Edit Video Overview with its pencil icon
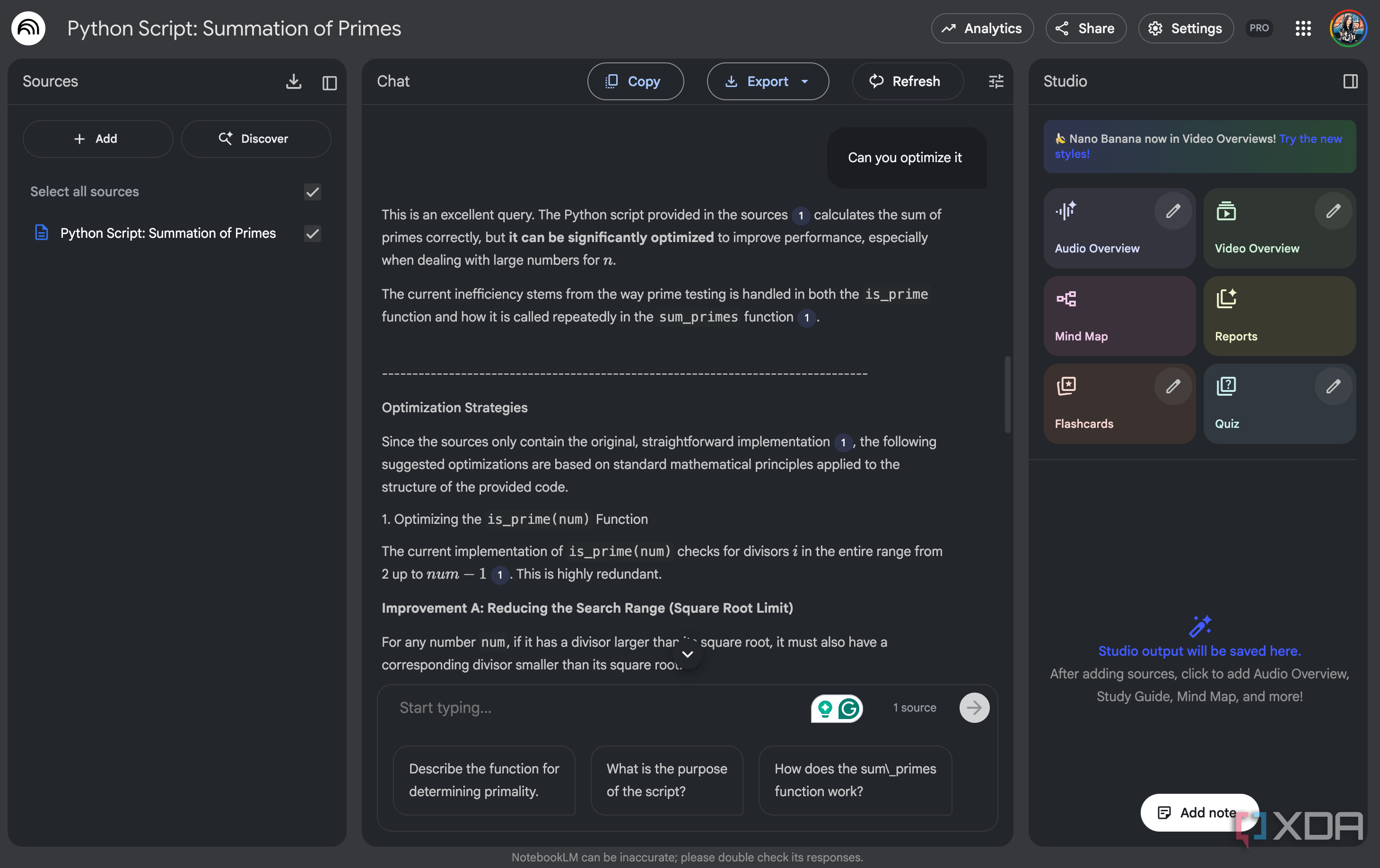The image size is (1380, 868). [x=1333, y=211]
